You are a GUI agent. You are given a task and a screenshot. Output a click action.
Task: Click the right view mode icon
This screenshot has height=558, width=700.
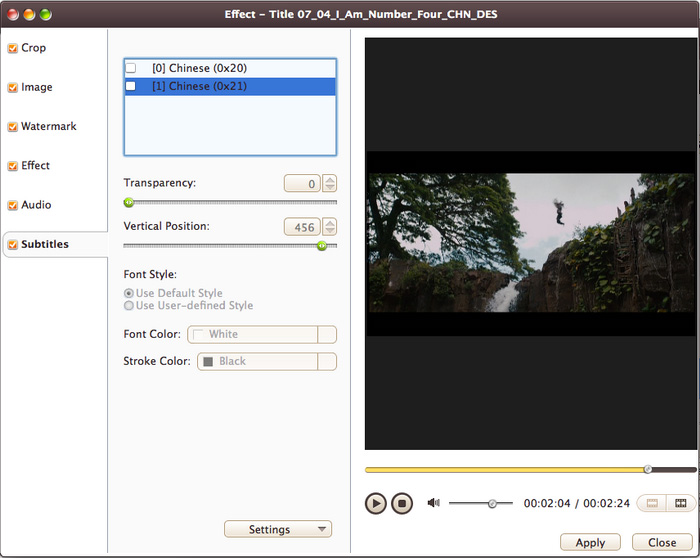point(681,503)
